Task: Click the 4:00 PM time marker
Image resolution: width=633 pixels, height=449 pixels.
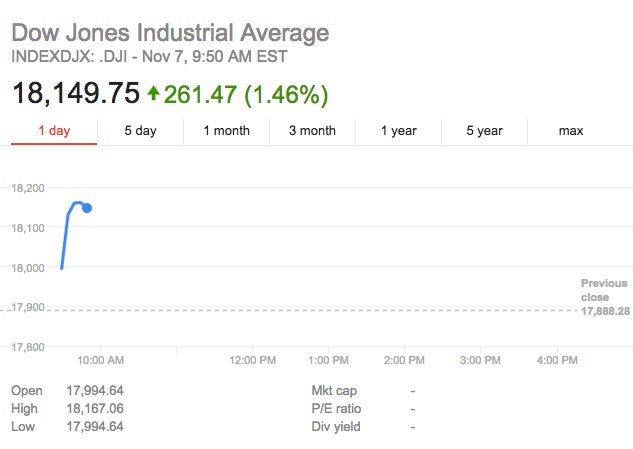Action: 556,360
